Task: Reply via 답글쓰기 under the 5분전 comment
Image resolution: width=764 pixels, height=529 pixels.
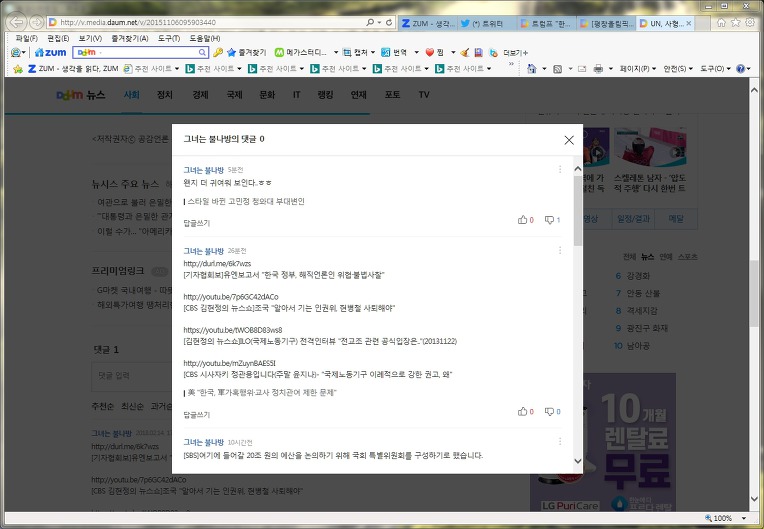Action: (x=196, y=223)
